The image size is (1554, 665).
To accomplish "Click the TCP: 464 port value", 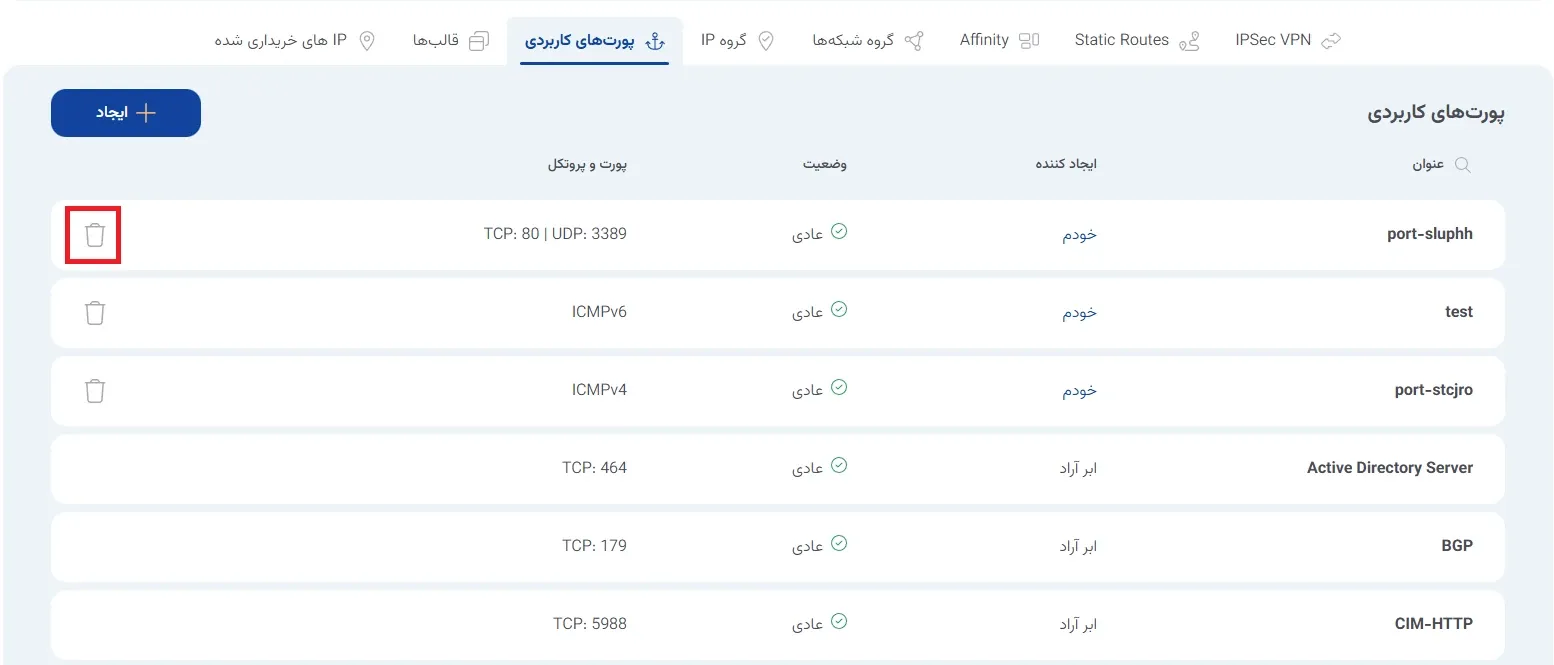I will (595, 468).
